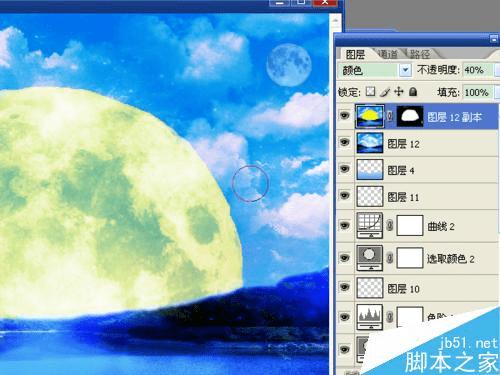Select the 图层 11 layer thumbnail
The image size is (500, 375).
(x=369, y=196)
